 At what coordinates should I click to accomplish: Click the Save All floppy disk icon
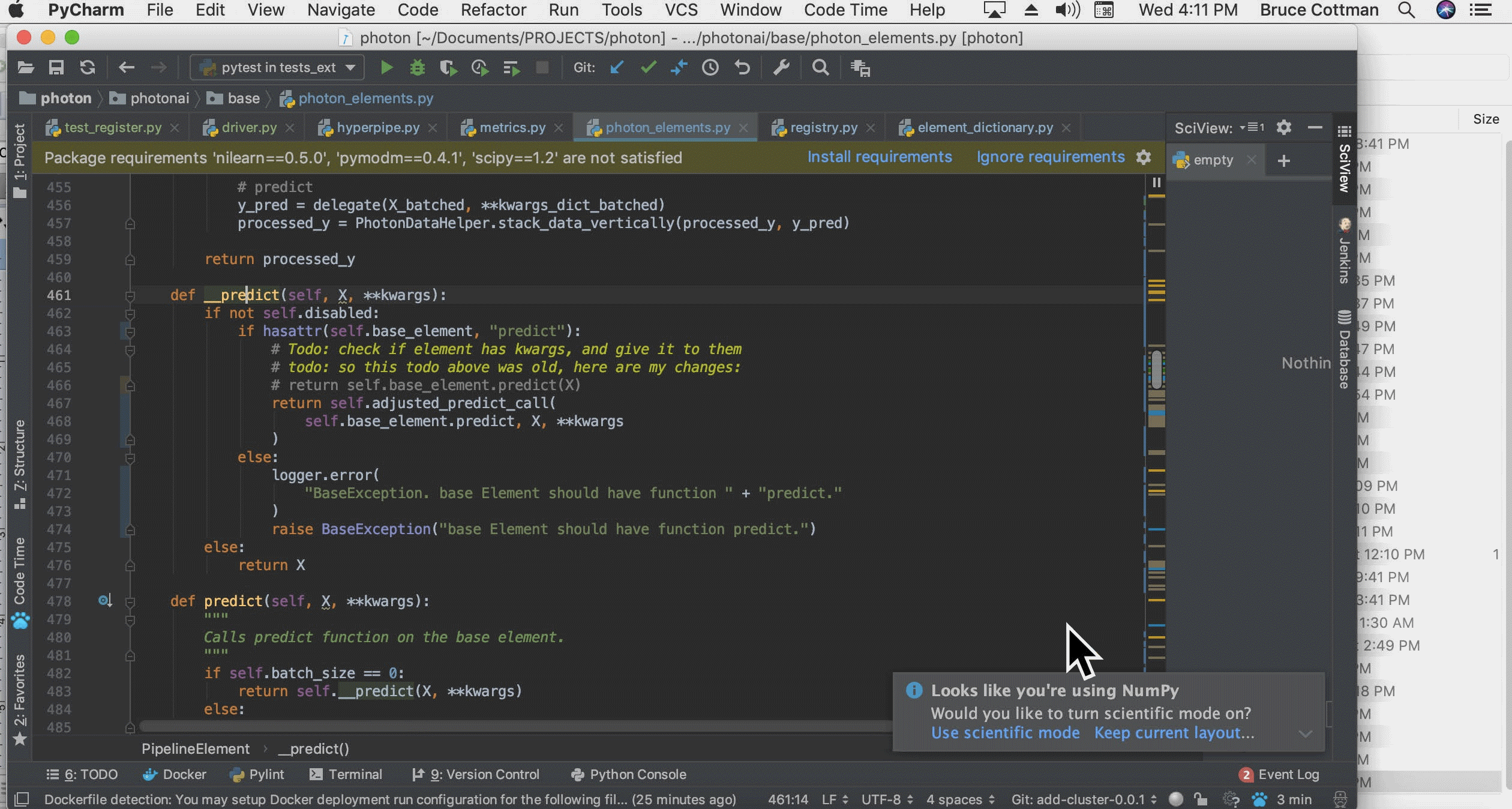[56, 67]
